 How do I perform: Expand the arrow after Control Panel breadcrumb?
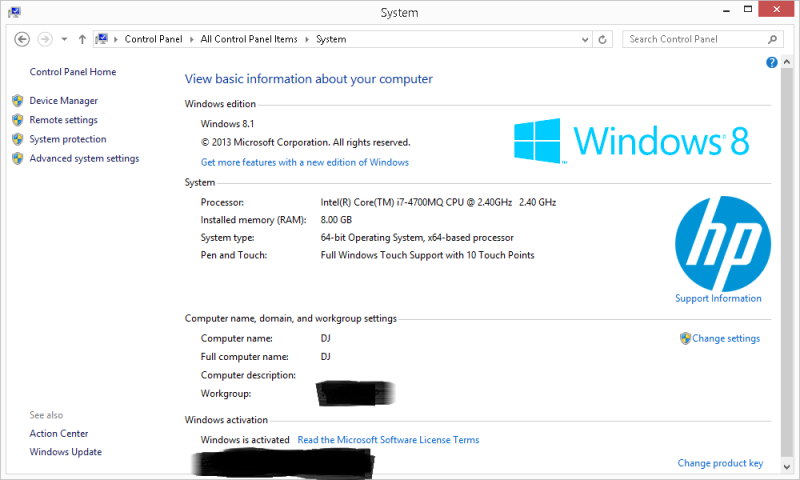(191, 39)
